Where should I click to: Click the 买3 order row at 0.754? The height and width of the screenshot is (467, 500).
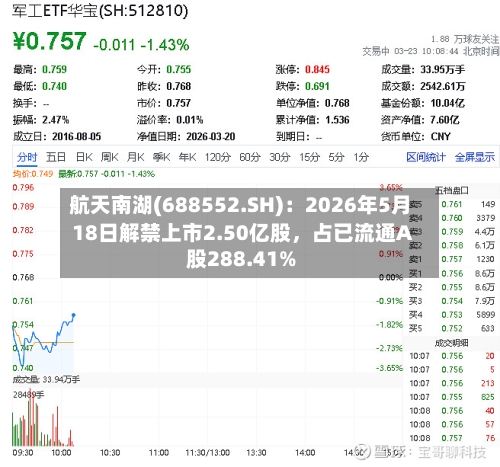pos(452,301)
